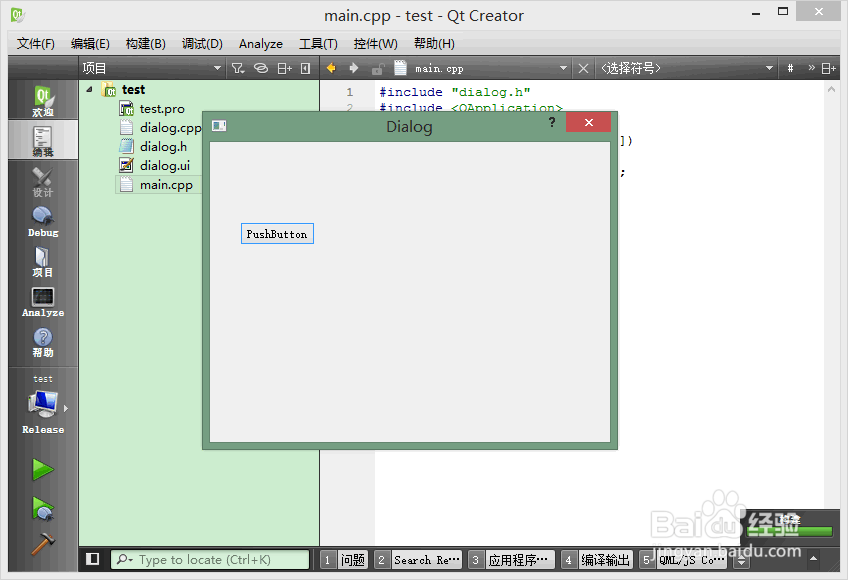Toggle the editor file lock icon
Viewport: 848px width, 580px height.
coord(377,69)
